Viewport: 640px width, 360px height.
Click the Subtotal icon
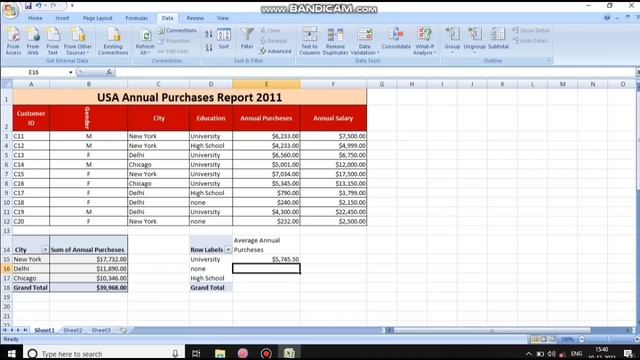498,39
